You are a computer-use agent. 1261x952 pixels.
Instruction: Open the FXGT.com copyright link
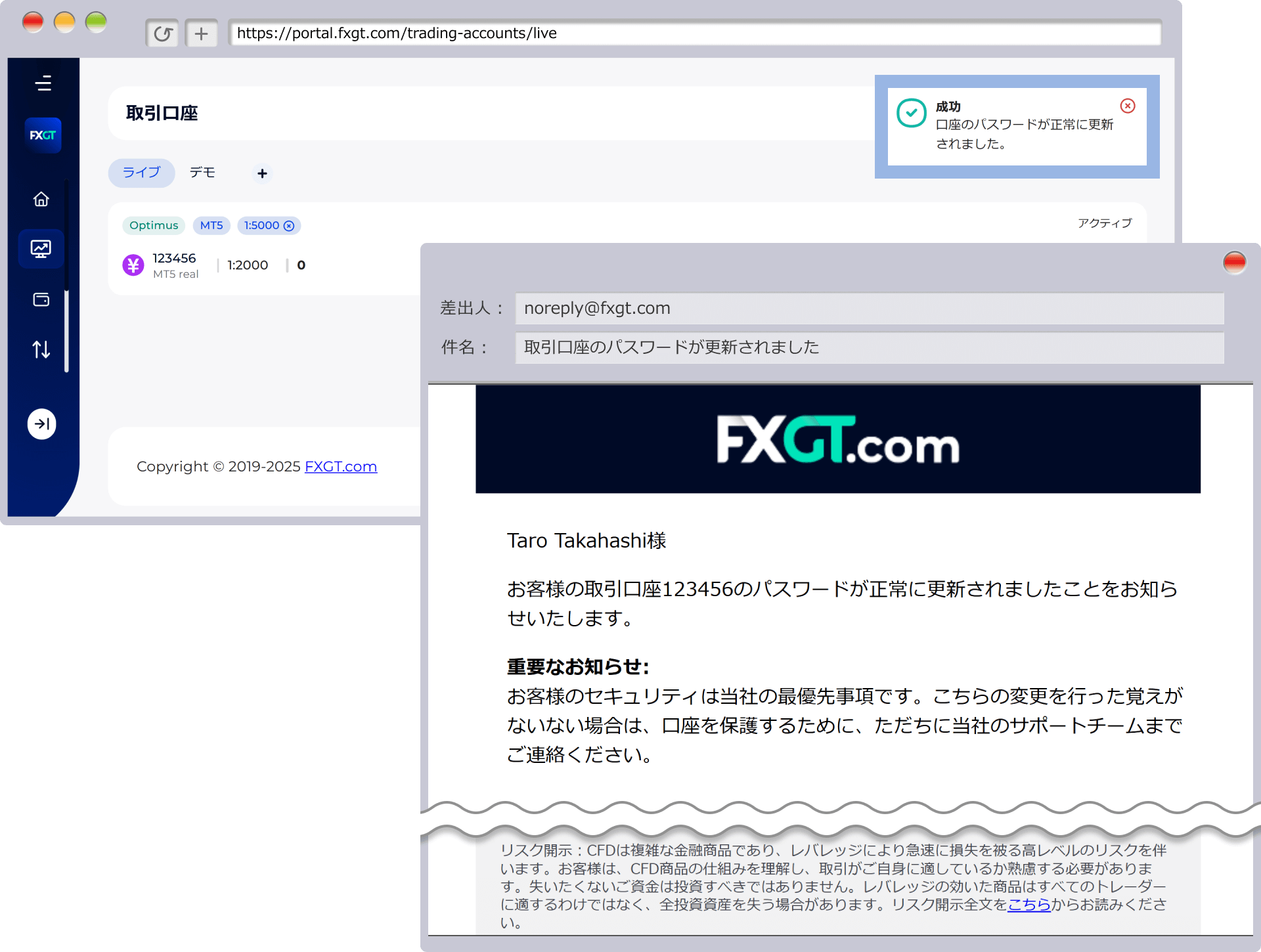pos(341,467)
